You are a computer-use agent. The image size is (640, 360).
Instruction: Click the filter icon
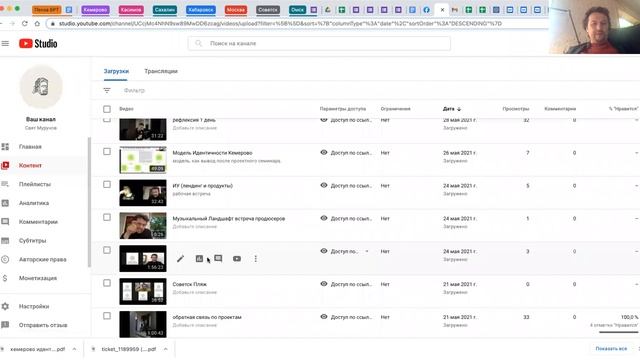coord(107,90)
